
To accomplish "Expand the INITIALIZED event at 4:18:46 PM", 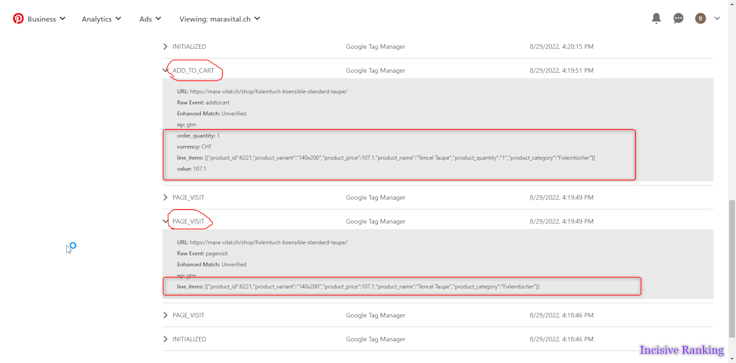I will pyautogui.click(x=437, y=339).
